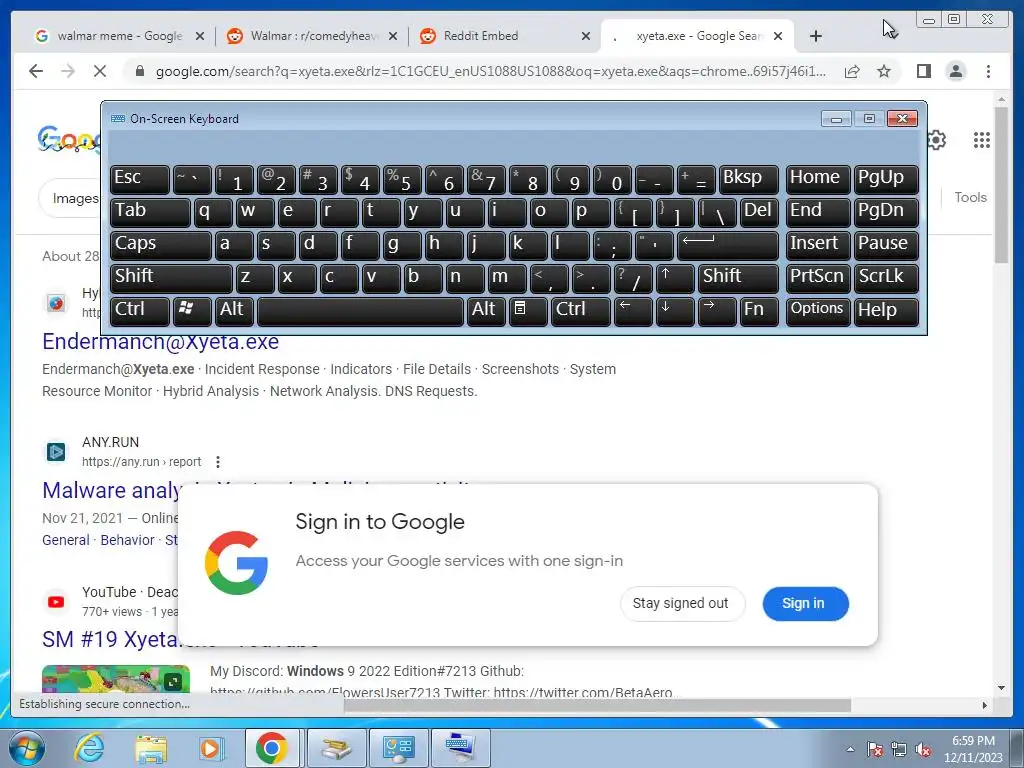Screen dimensions: 1024x768
Task: Bookmark this page with the star icon
Action: 884,71
